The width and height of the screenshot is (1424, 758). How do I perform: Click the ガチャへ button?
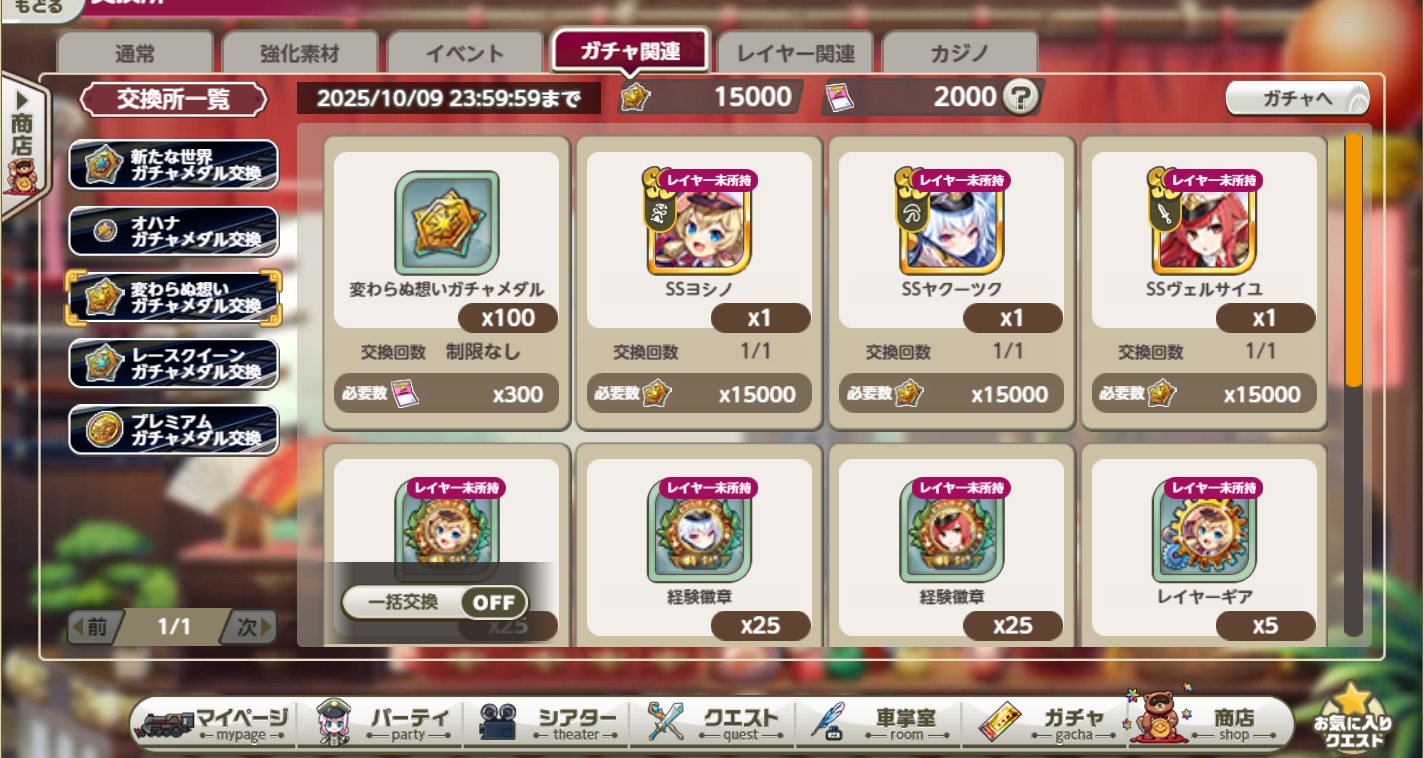[1298, 98]
